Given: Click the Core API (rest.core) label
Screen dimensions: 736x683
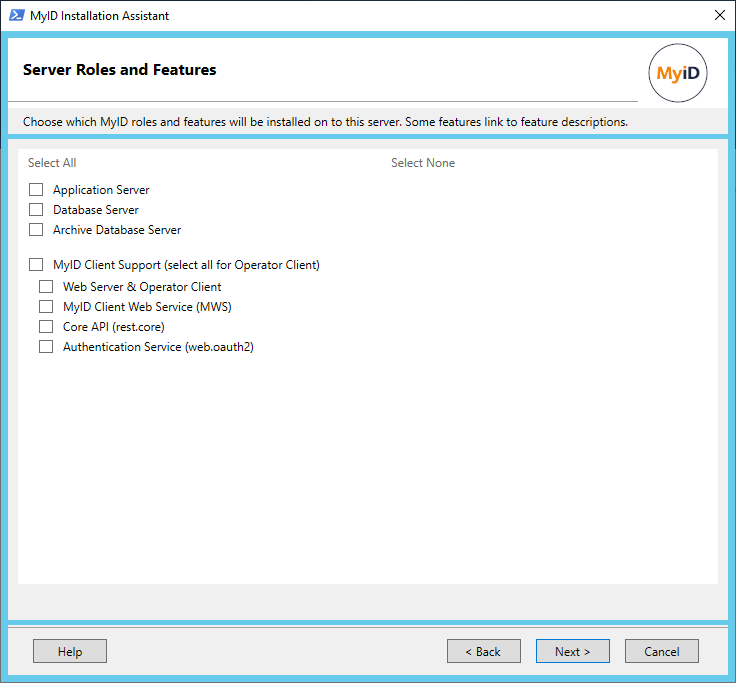Looking at the screenshot, I should pyautogui.click(x=114, y=327).
